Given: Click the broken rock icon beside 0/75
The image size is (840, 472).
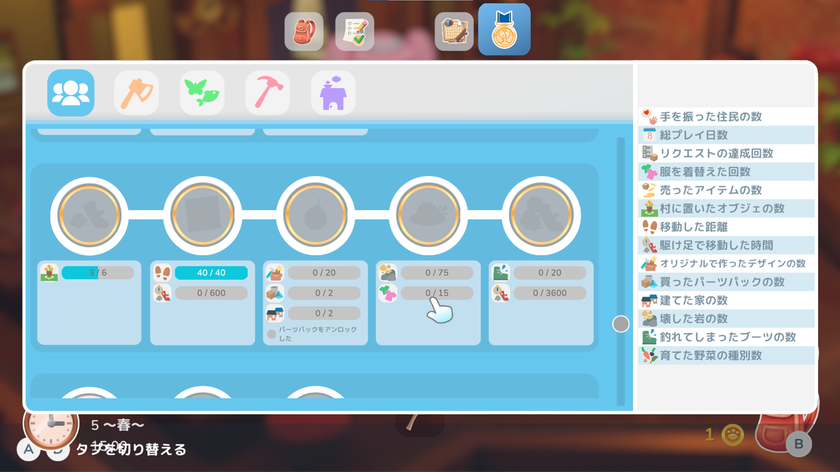Looking at the screenshot, I should click(388, 273).
